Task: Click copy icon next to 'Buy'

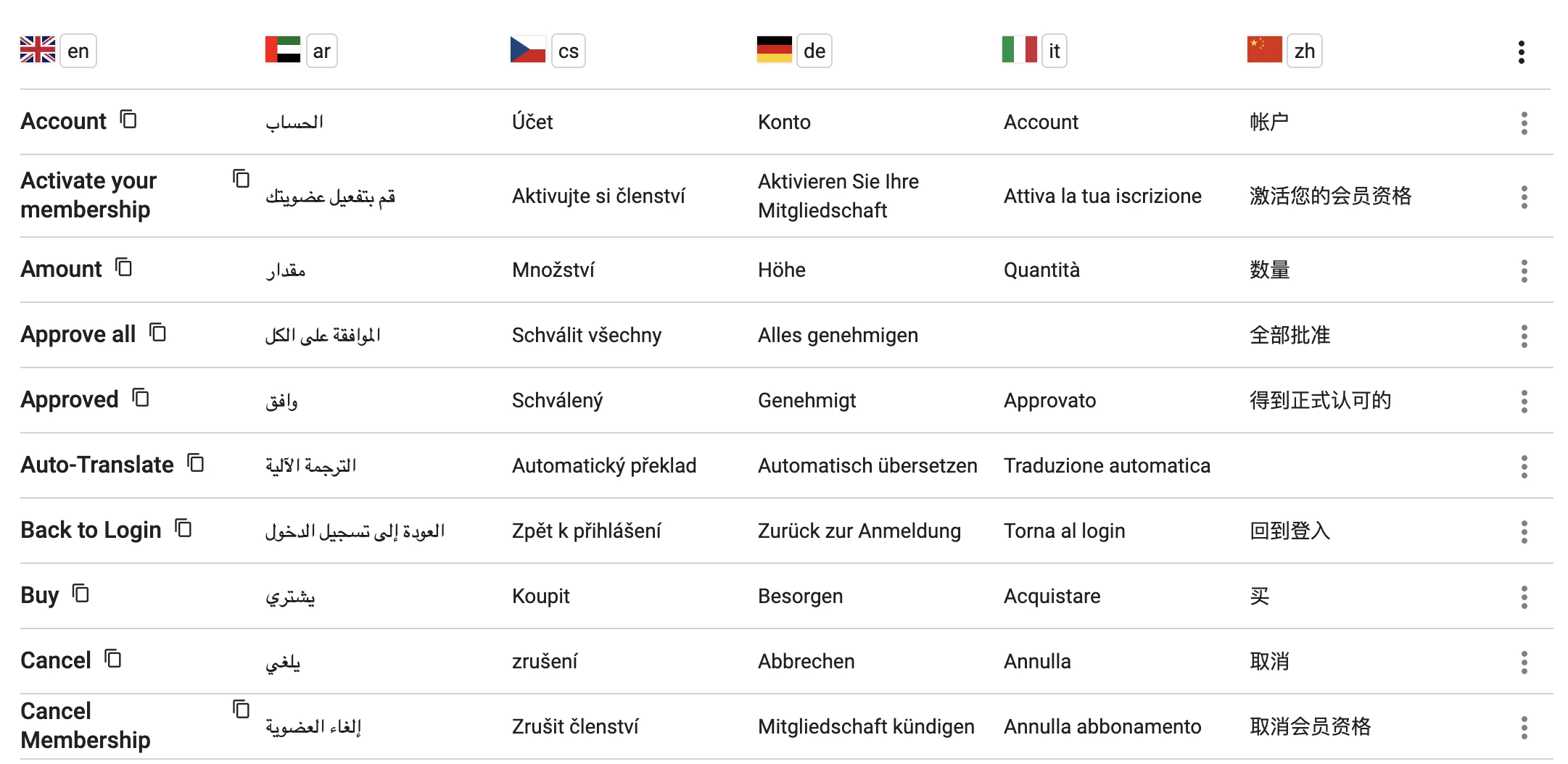Action: (x=81, y=594)
